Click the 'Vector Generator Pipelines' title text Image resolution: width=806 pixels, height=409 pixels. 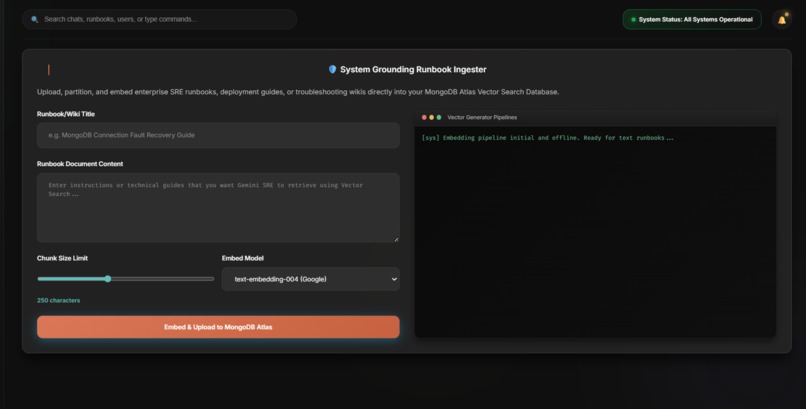coord(482,117)
